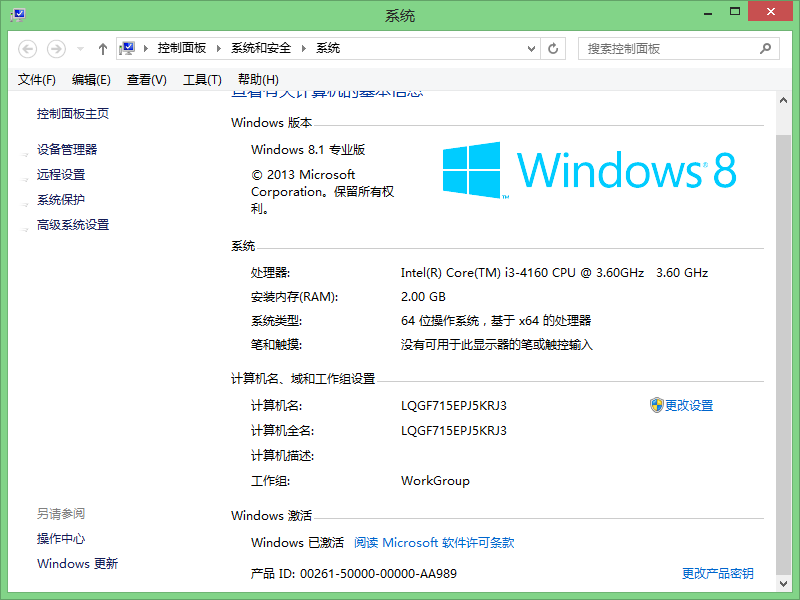The height and width of the screenshot is (600, 800).
Task: Click the Back navigation arrow
Action: [27, 49]
